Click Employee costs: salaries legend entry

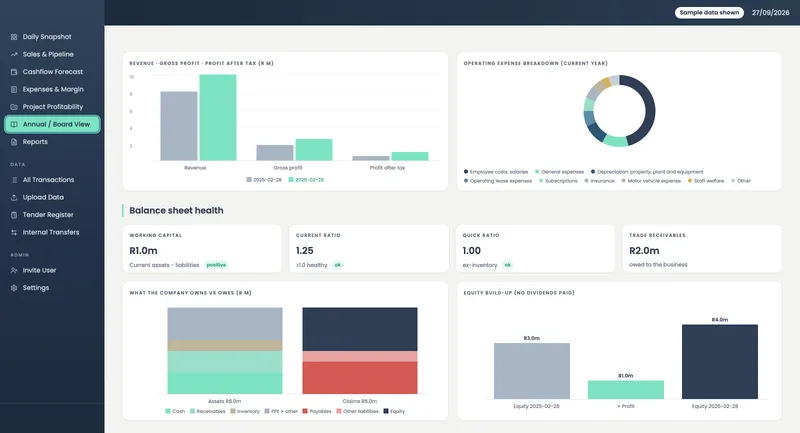[496, 172]
